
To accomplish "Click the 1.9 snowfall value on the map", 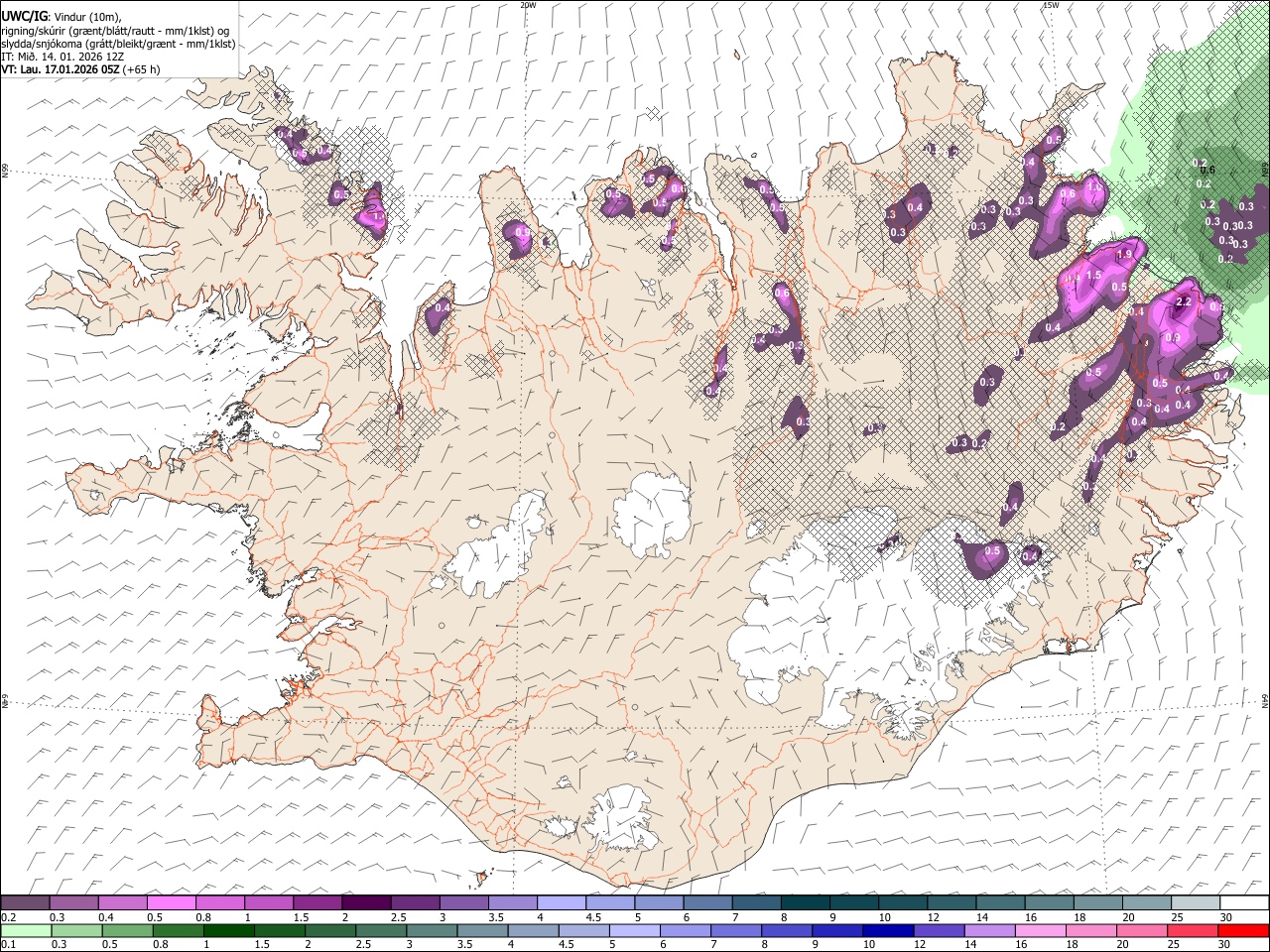I will tap(1124, 255).
